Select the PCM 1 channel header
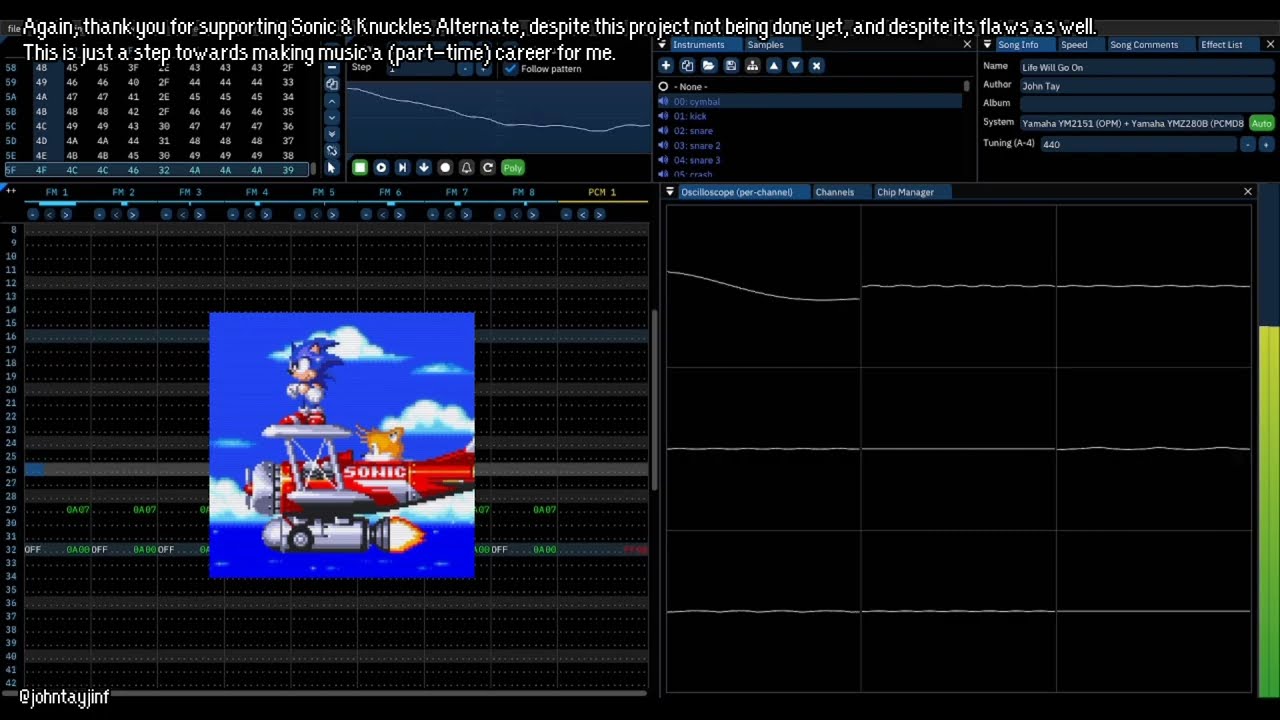This screenshot has width=1280, height=720. coord(602,192)
